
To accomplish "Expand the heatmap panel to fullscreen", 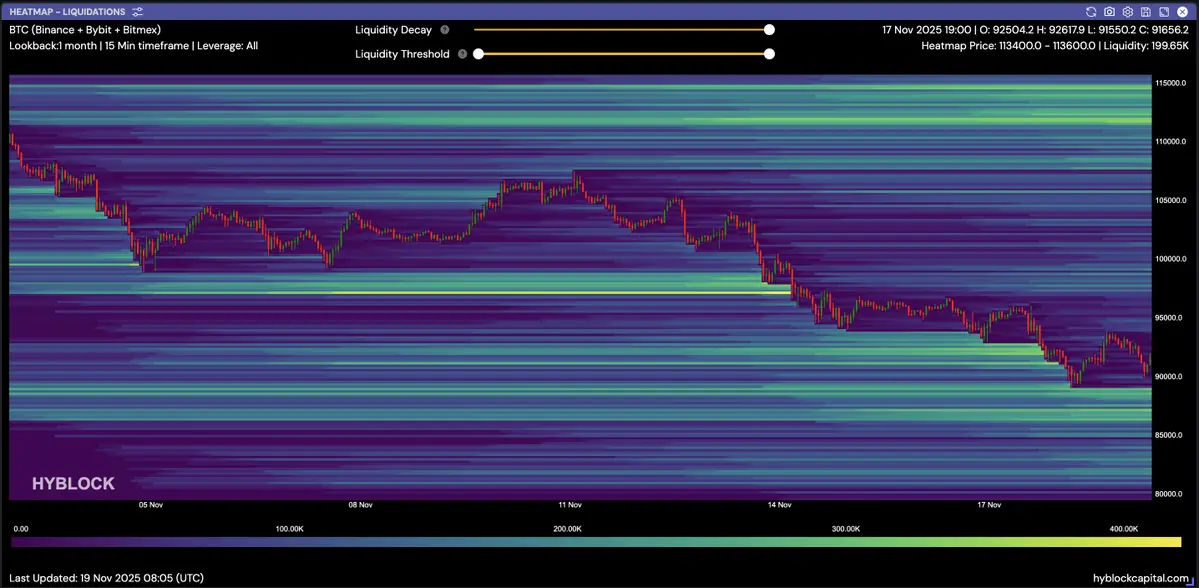I will [x=1164, y=12].
